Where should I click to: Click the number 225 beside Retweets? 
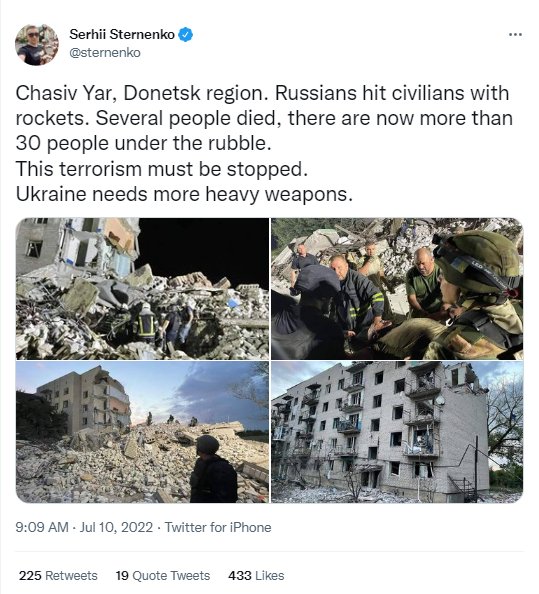click(x=30, y=575)
